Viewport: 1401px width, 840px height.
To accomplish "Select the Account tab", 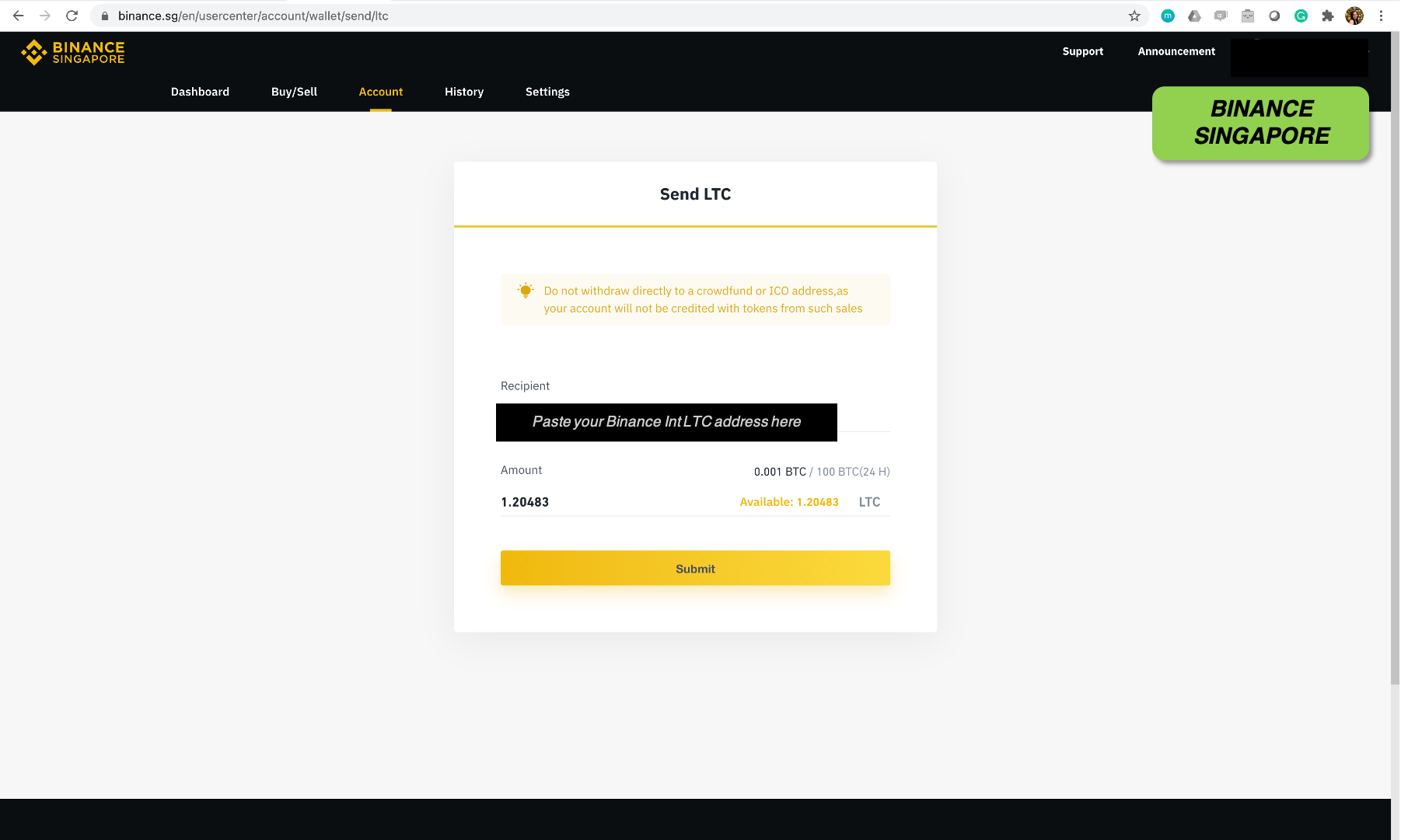I will coord(381,92).
